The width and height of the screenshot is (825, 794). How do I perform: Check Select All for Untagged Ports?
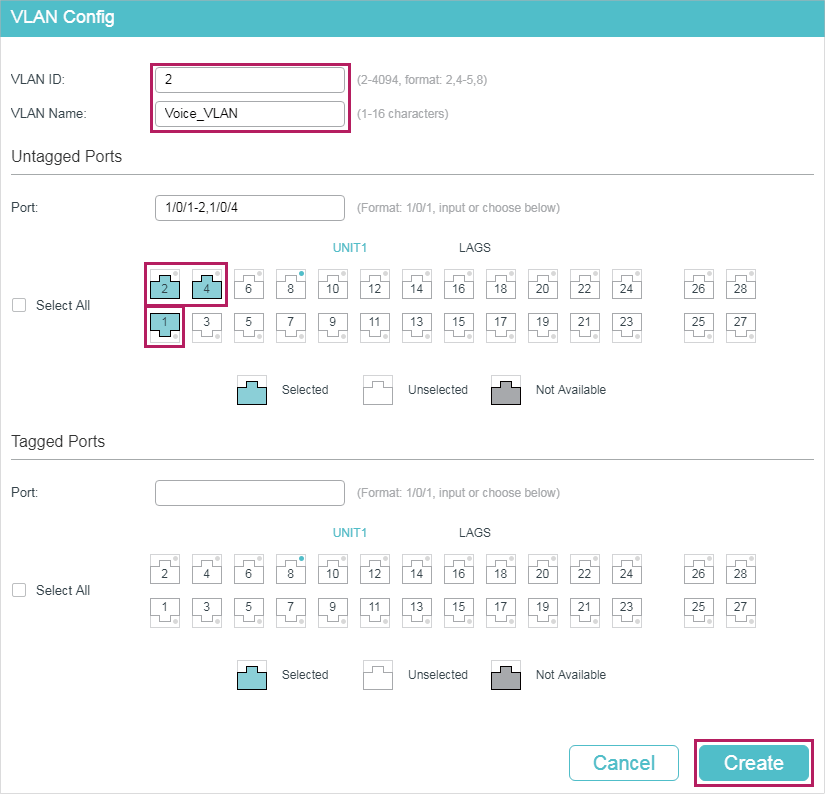point(19,305)
